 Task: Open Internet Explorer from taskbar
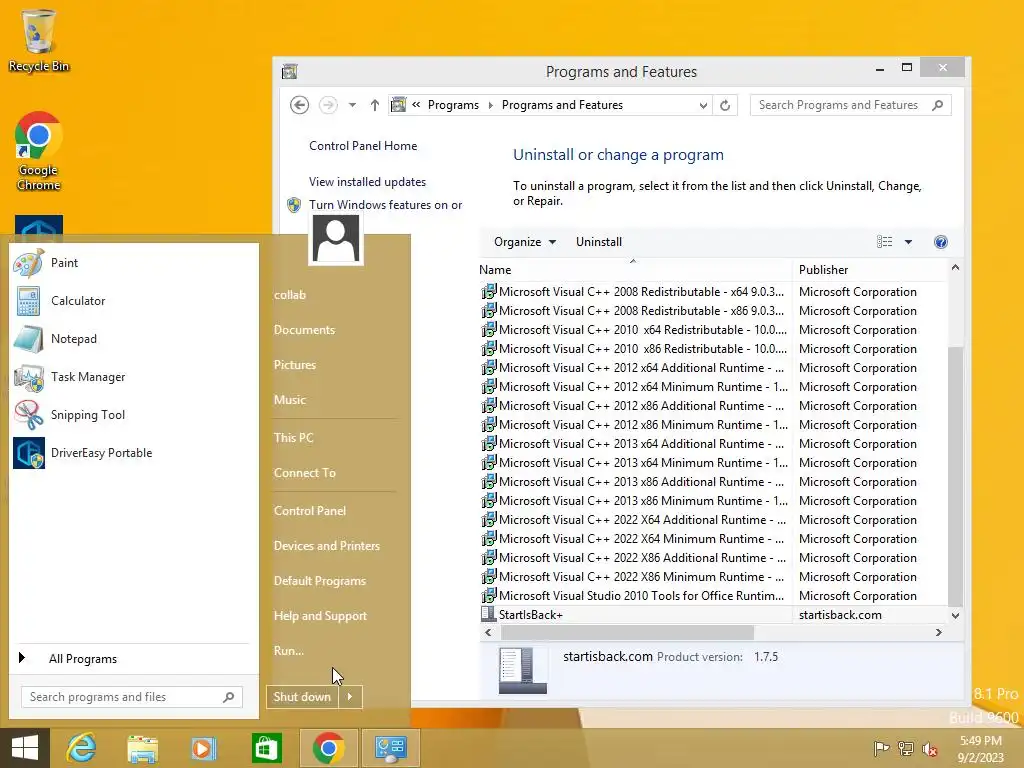point(82,748)
